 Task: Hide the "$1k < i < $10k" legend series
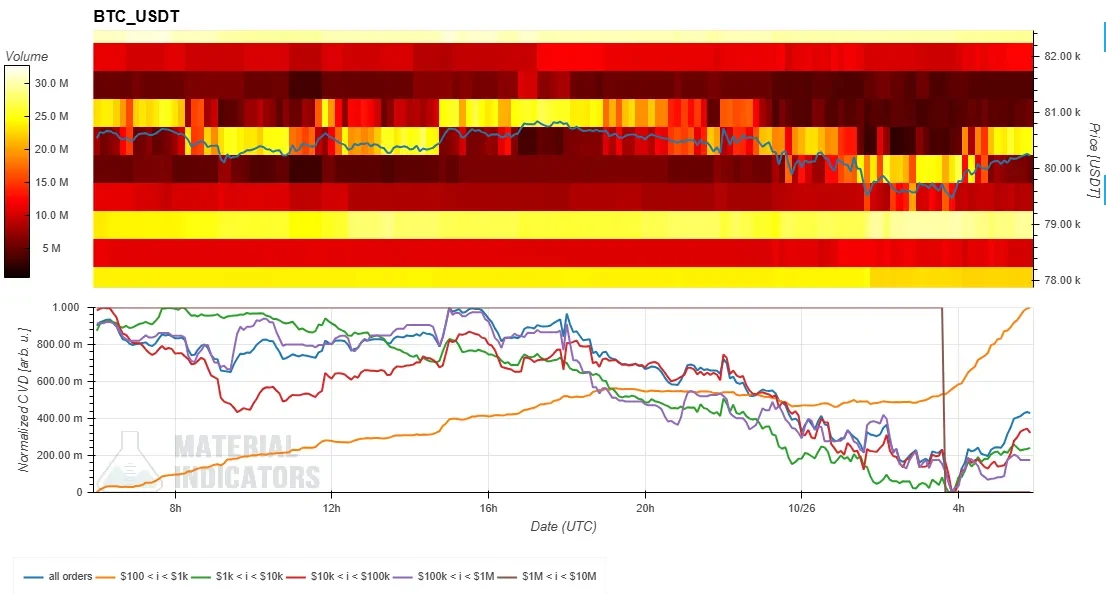pos(237,576)
